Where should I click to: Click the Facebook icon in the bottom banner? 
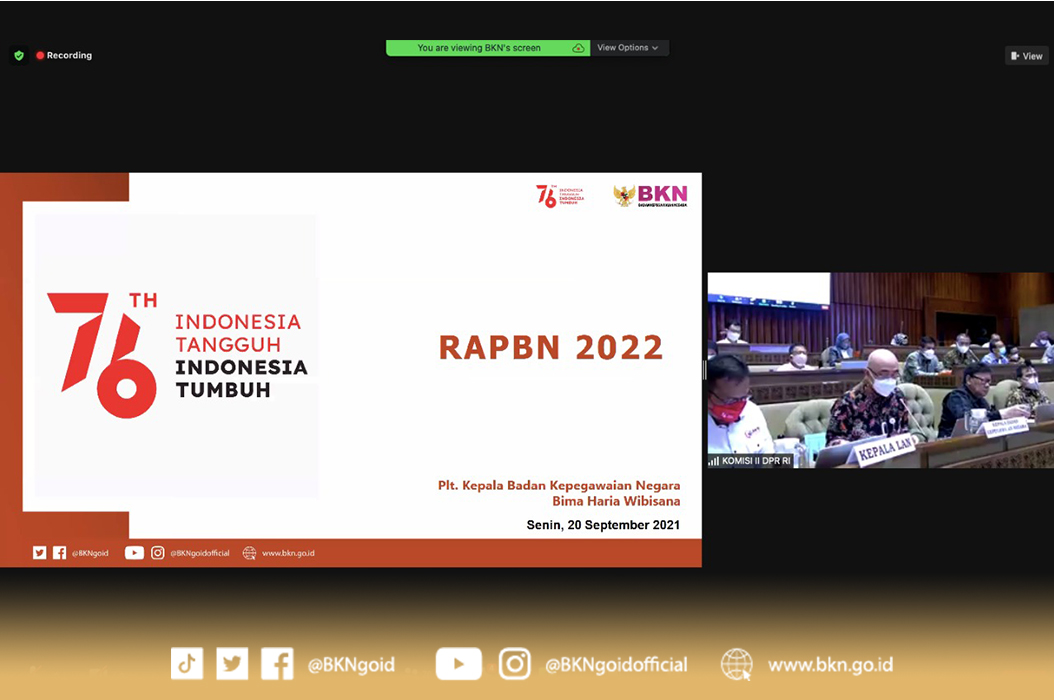[x=277, y=663]
